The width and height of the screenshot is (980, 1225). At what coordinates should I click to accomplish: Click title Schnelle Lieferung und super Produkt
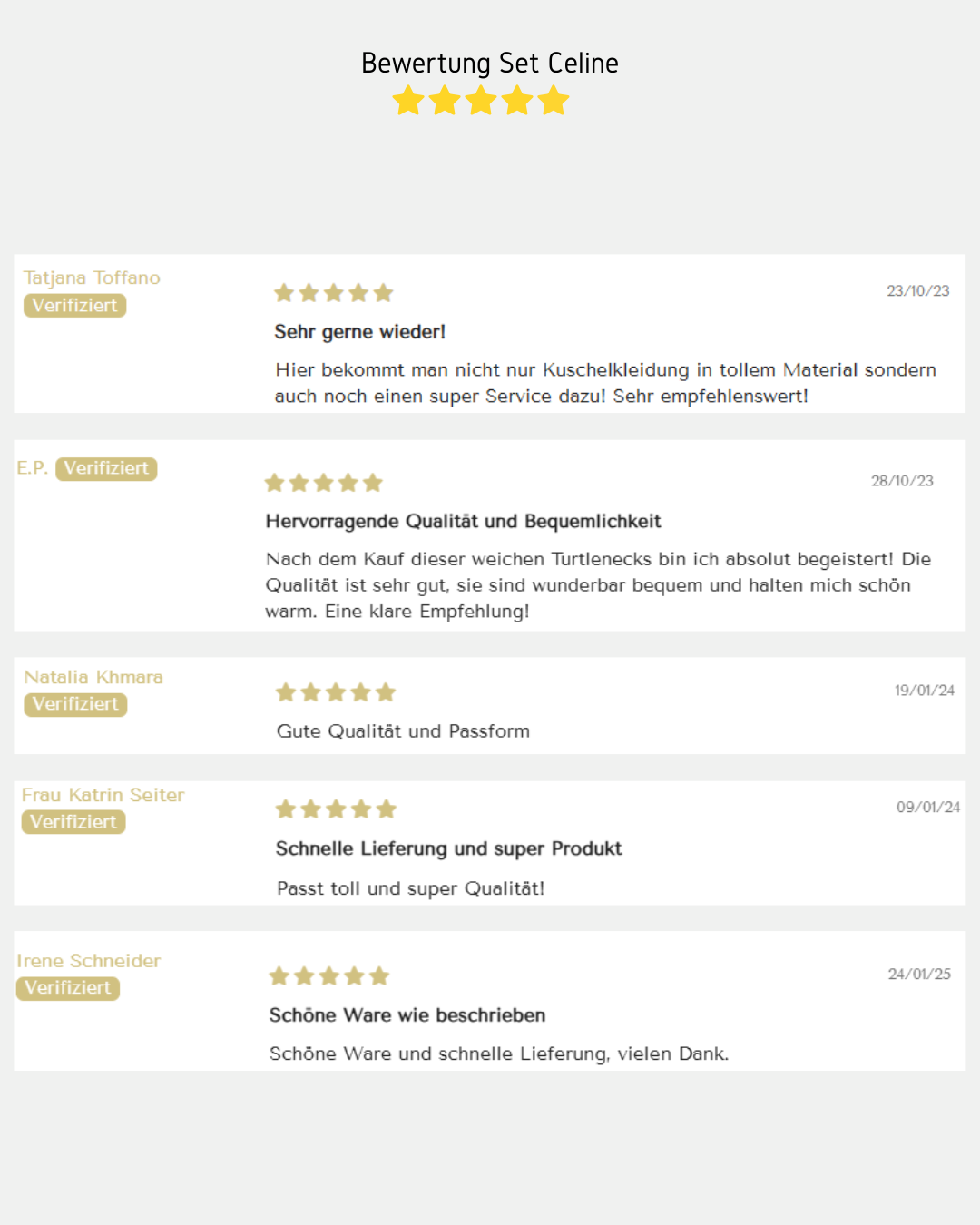point(449,848)
